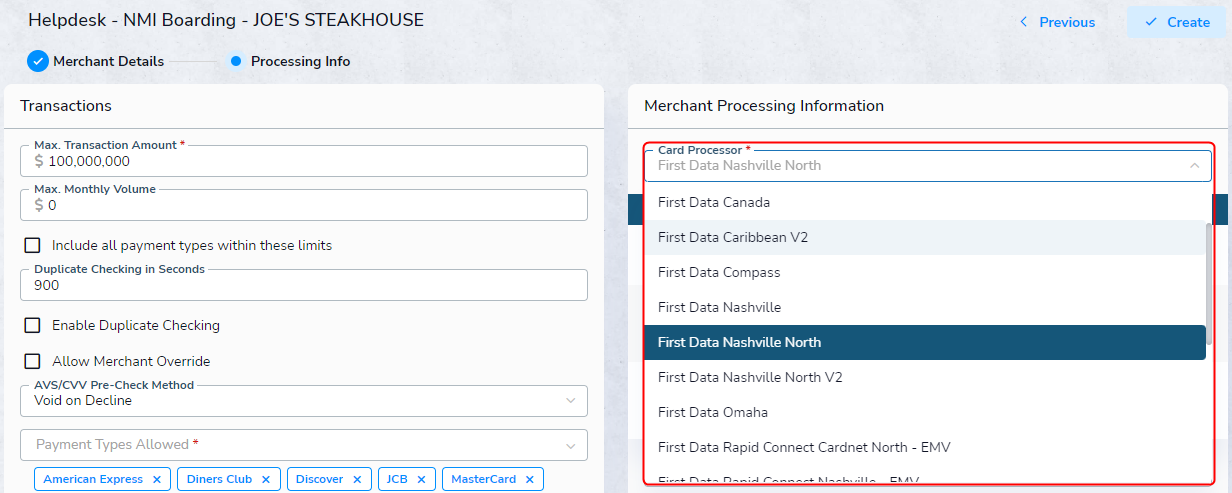The image size is (1232, 493).
Task: Edit Duplicate Checking in Seconds field
Action: pos(304,285)
